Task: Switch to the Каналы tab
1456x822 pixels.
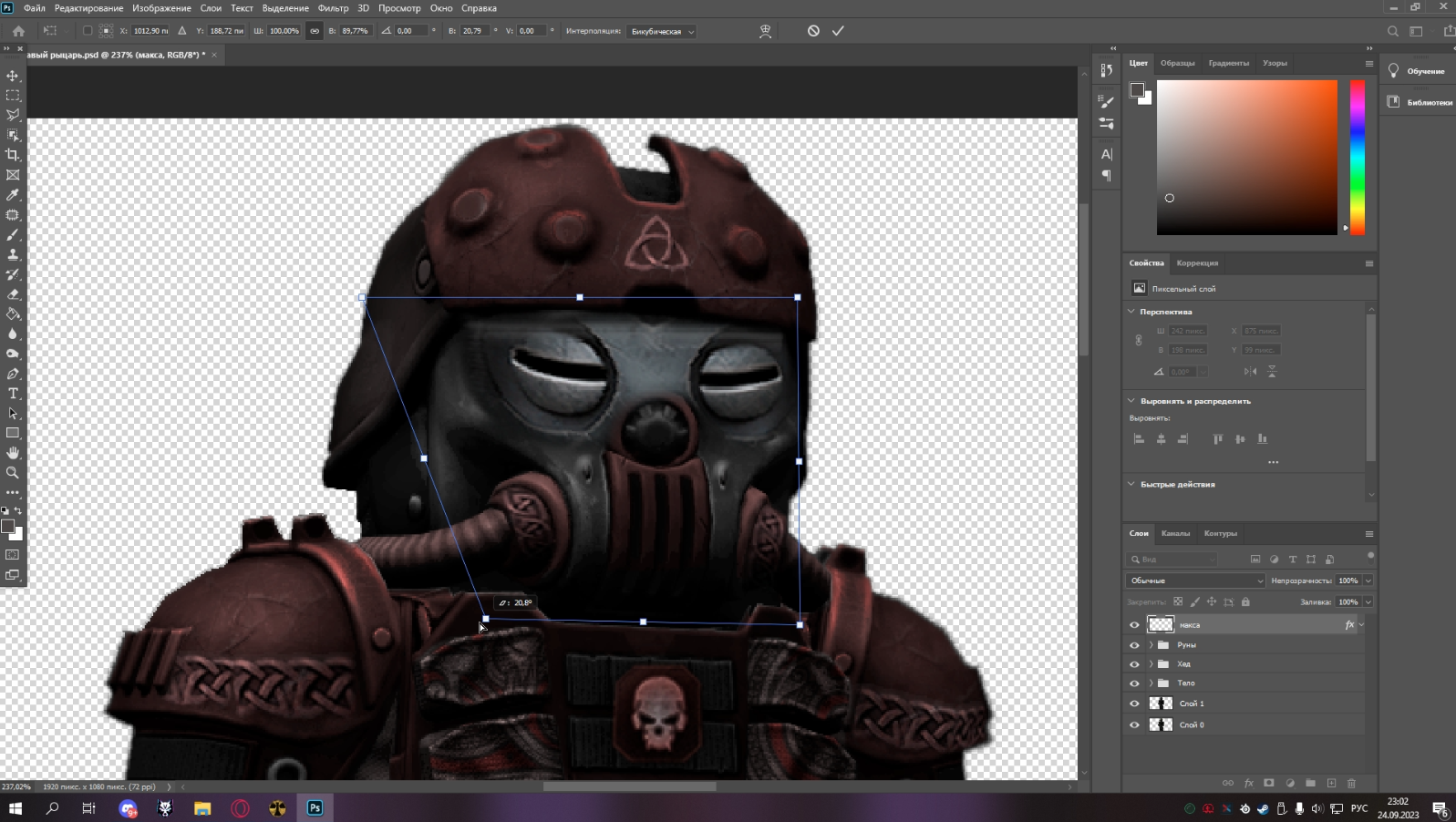Action: (1175, 533)
